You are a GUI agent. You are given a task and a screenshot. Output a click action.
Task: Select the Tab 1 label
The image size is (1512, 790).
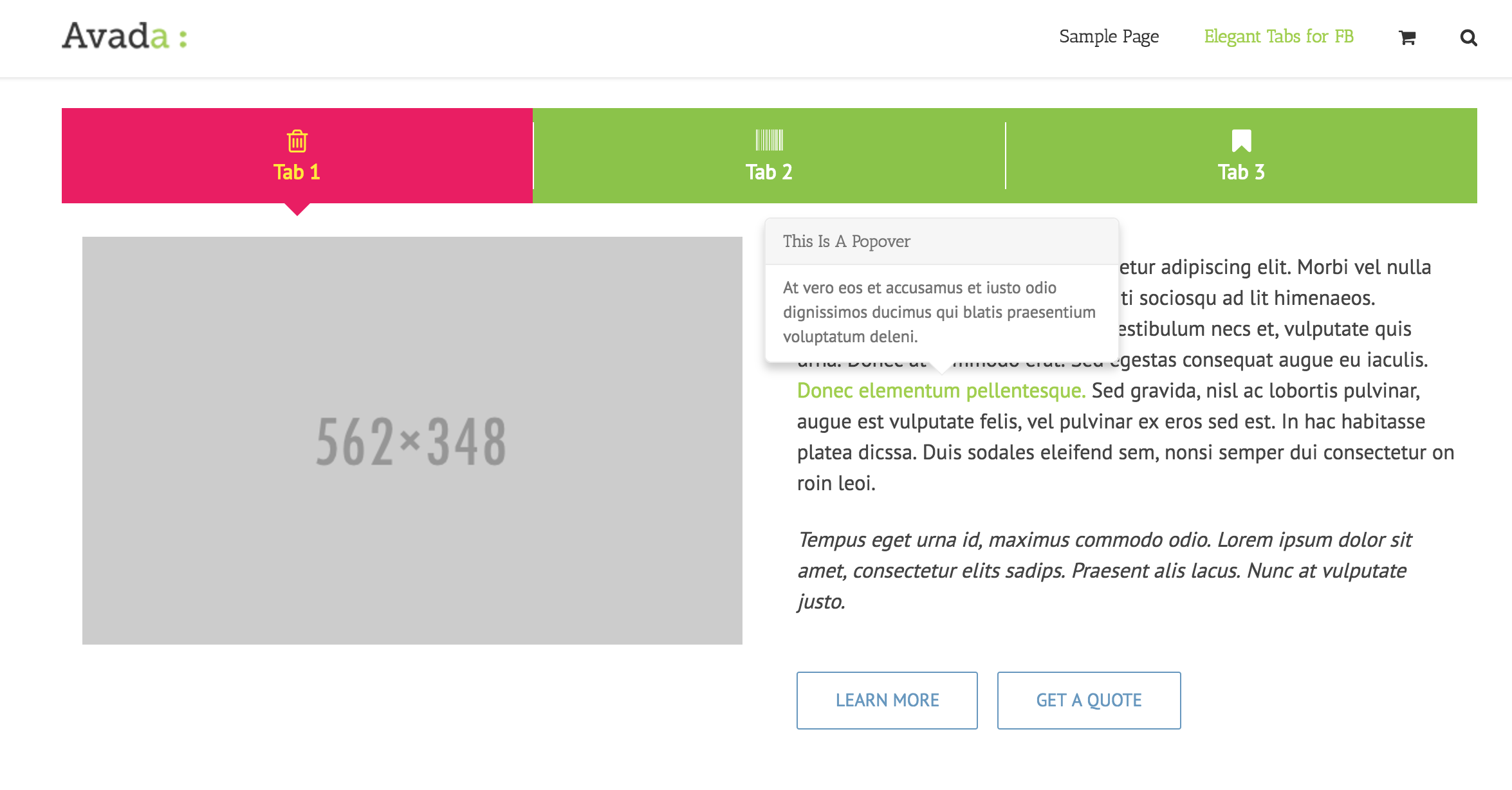[x=297, y=172]
